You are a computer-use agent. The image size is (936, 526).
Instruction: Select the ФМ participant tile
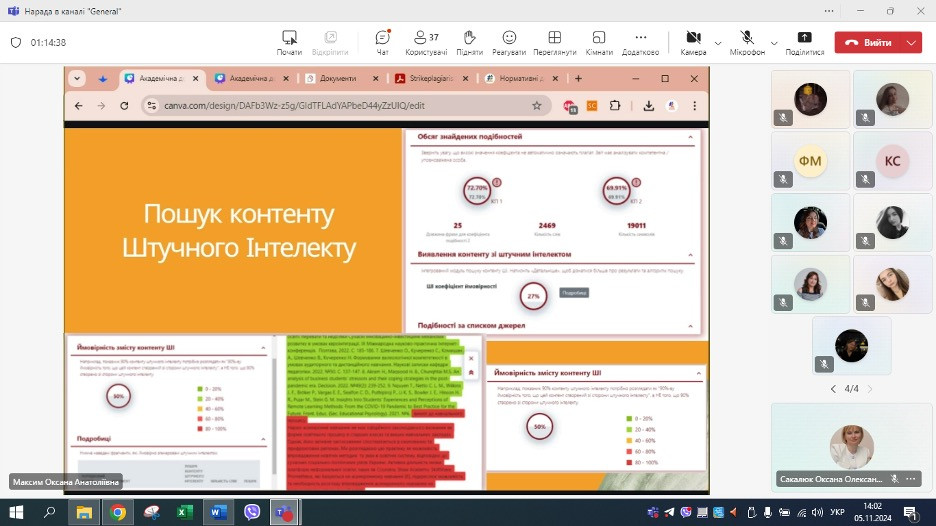click(x=810, y=161)
